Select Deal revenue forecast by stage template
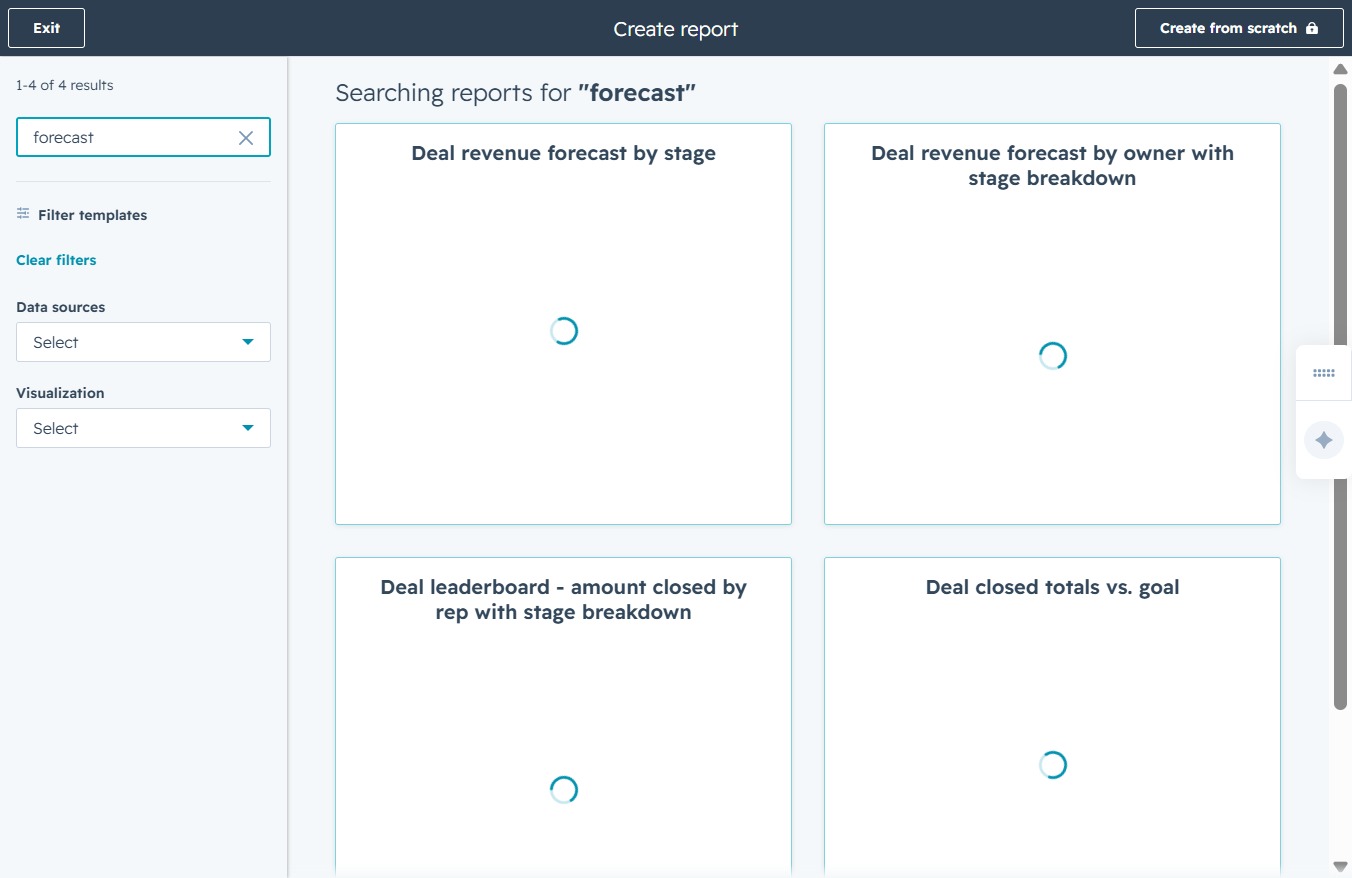This screenshot has height=878, width=1352. pyautogui.click(x=563, y=324)
